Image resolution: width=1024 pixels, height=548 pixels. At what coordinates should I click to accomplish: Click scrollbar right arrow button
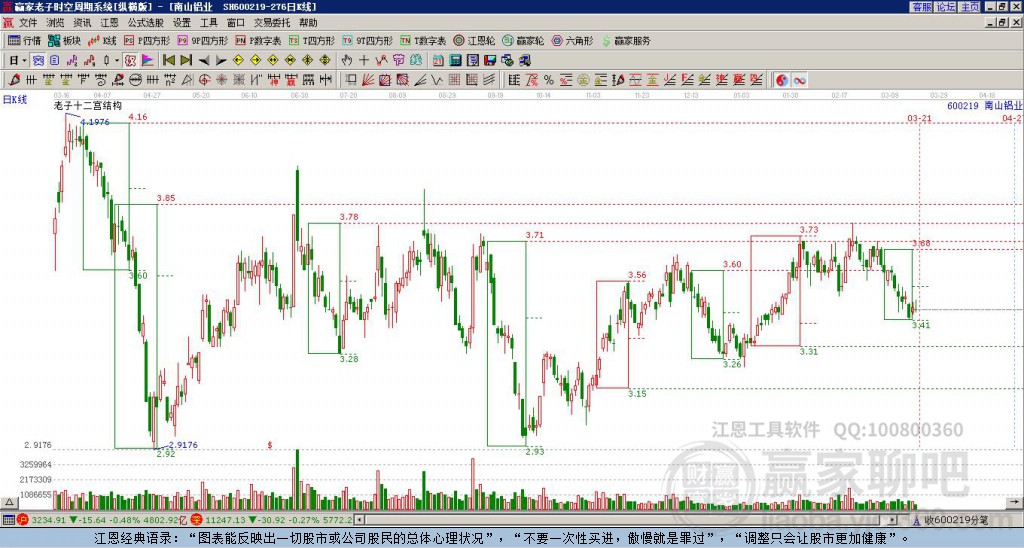coord(892,520)
